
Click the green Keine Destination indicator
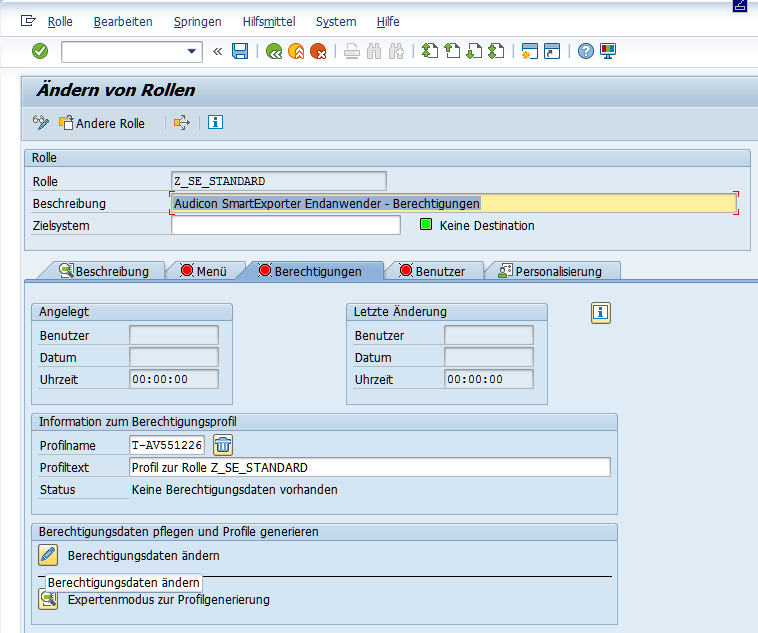425,224
